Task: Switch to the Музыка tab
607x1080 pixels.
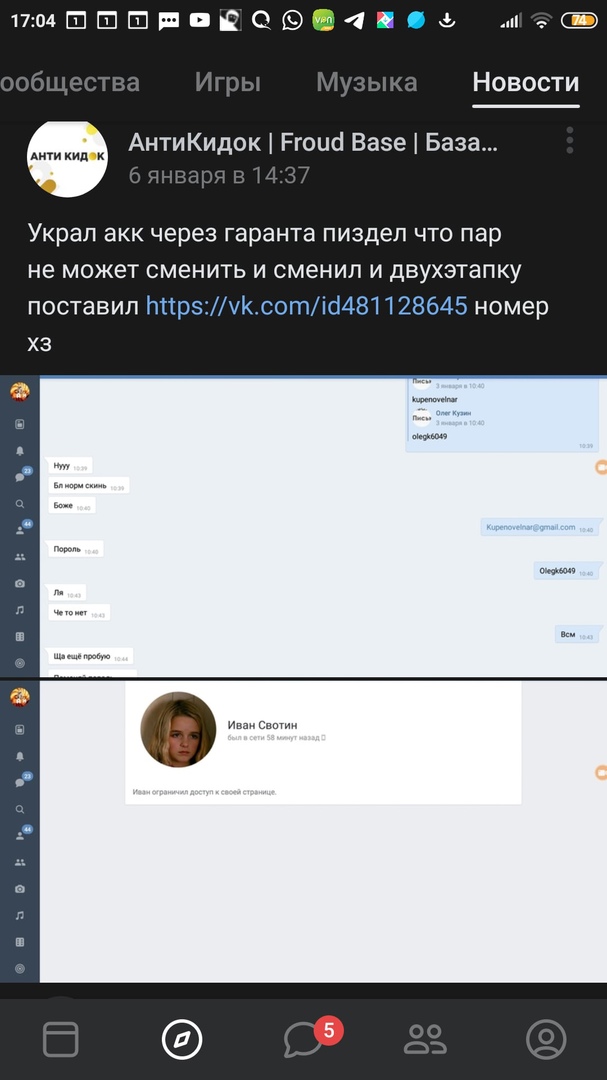Action: 367,83
